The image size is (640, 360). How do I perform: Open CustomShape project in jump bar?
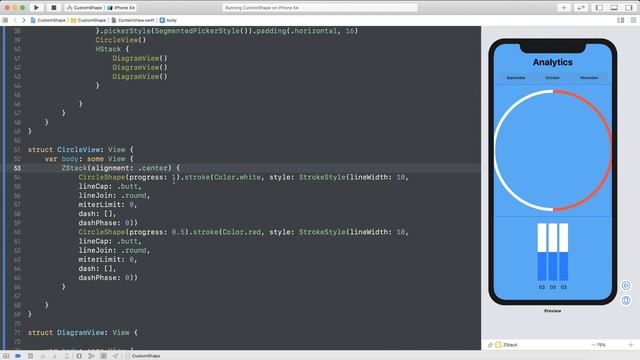tap(48, 20)
